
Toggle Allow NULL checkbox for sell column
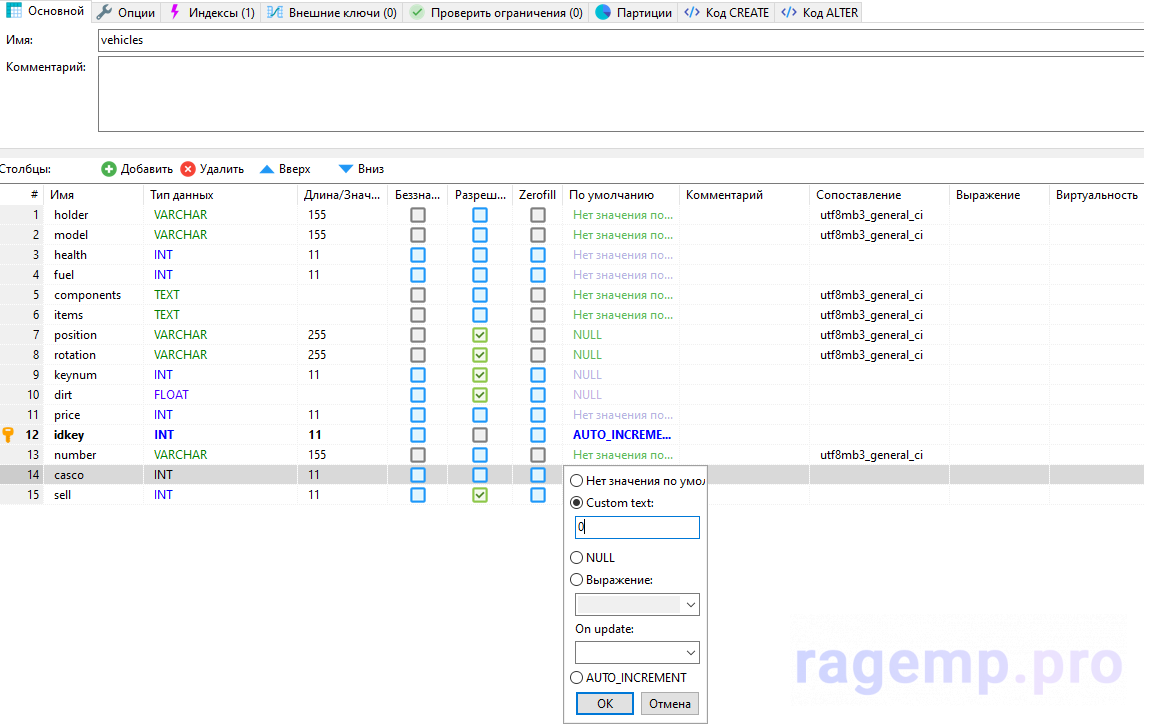[x=480, y=494]
